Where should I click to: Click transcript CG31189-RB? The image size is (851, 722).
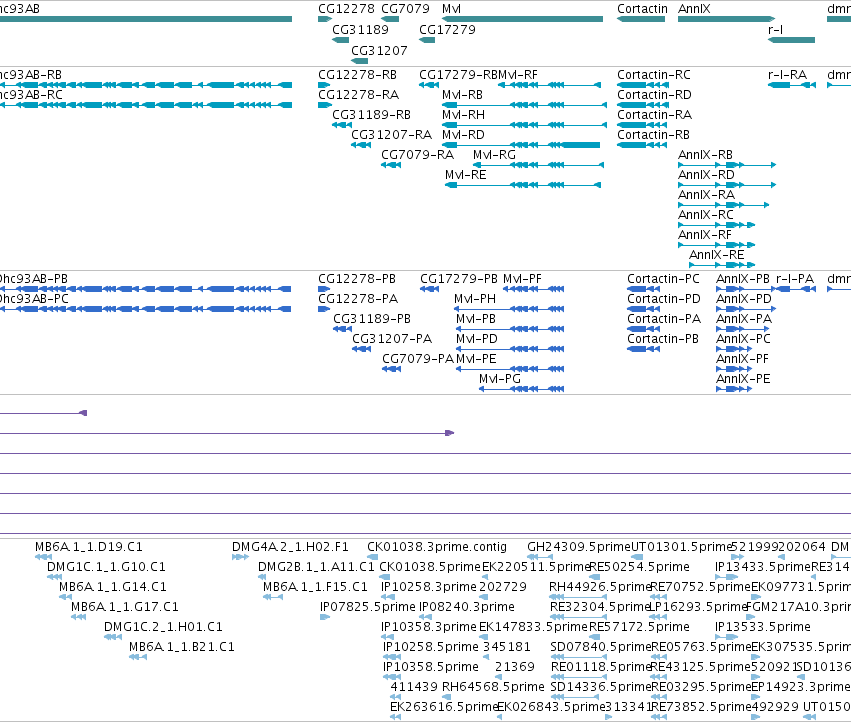(341, 125)
